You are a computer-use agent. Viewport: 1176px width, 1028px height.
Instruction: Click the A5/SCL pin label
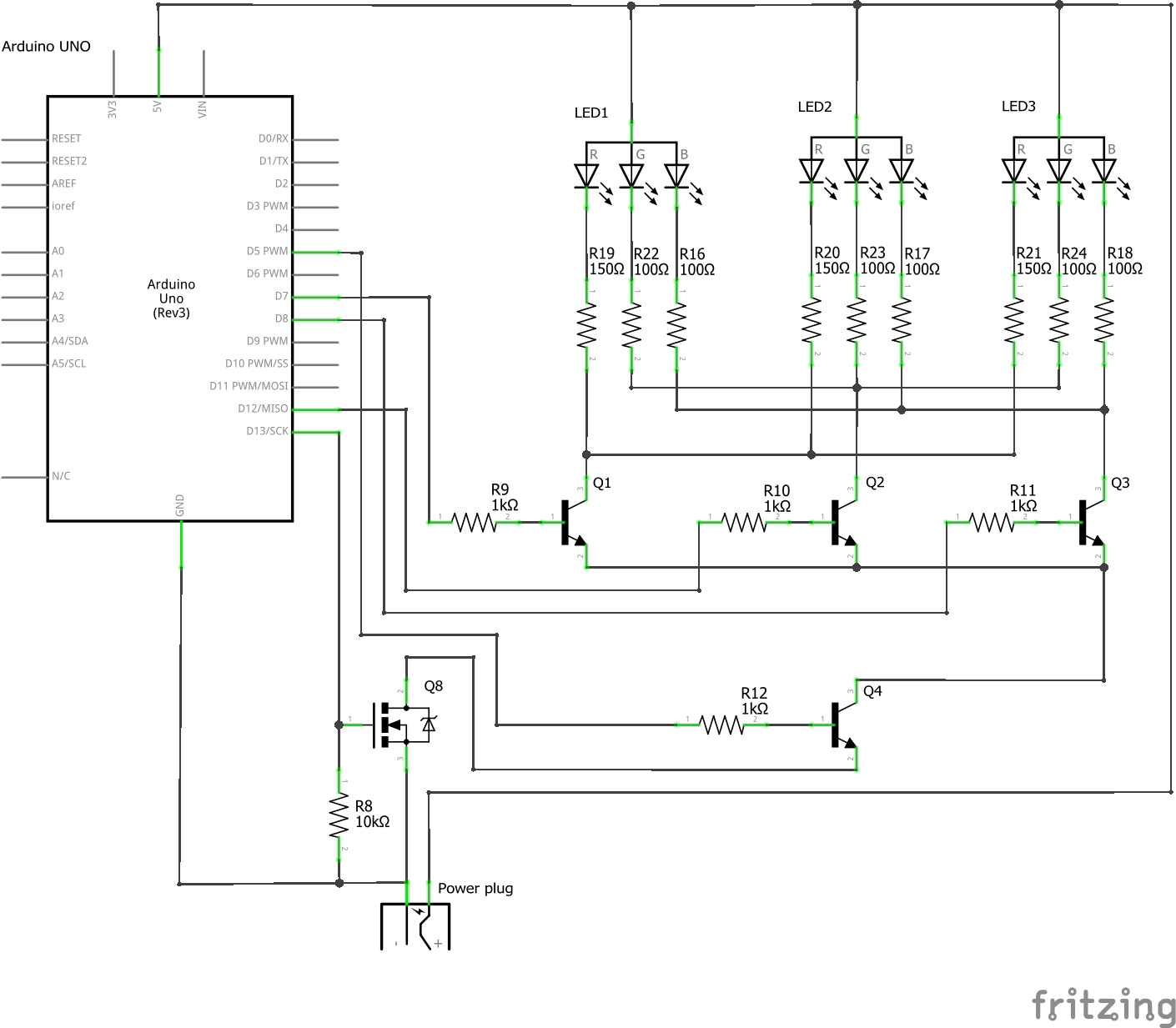(x=68, y=364)
